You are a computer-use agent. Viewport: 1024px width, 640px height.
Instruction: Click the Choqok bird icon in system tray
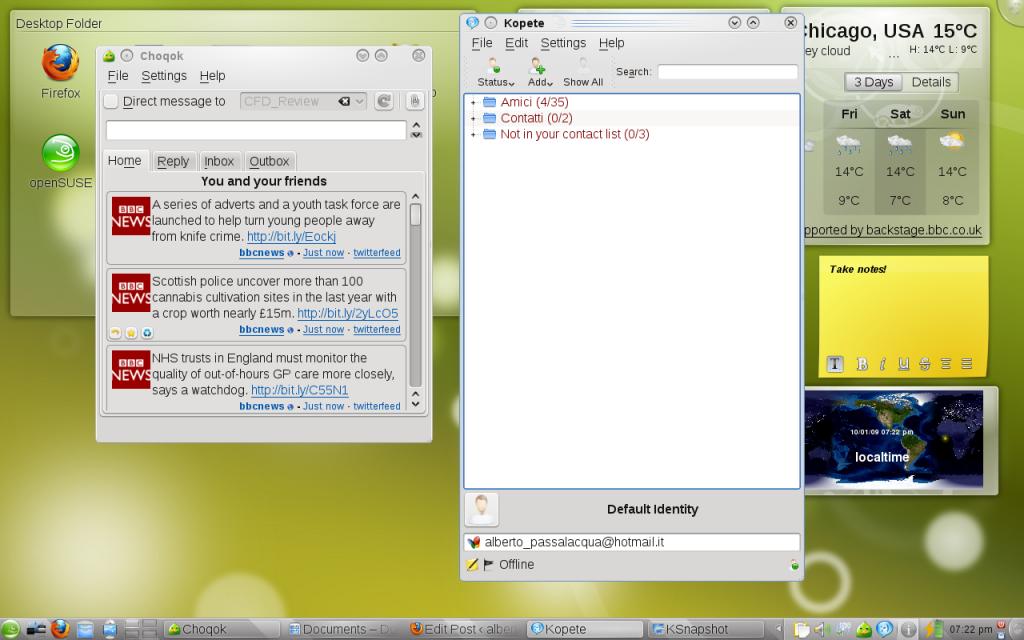(x=864, y=630)
